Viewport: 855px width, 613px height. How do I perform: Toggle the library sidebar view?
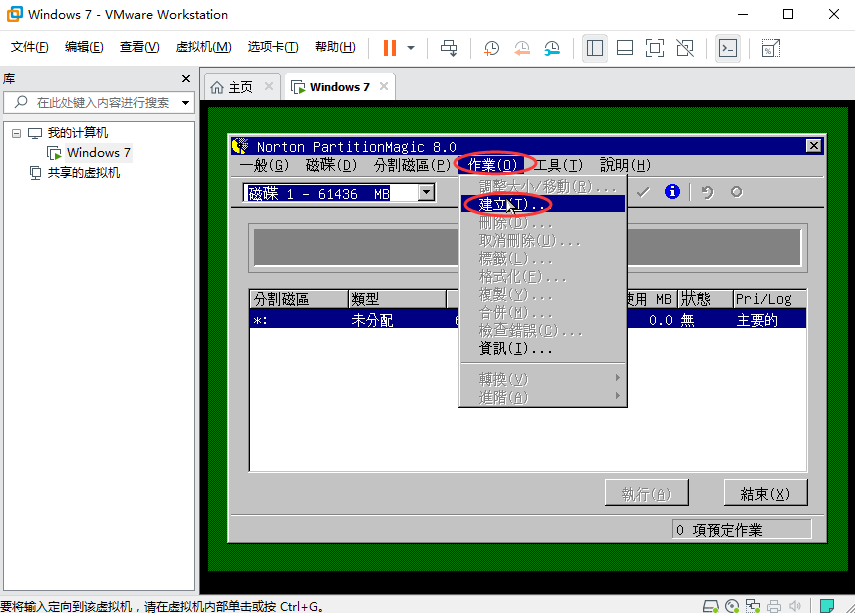pyautogui.click(x=594, y=48)
